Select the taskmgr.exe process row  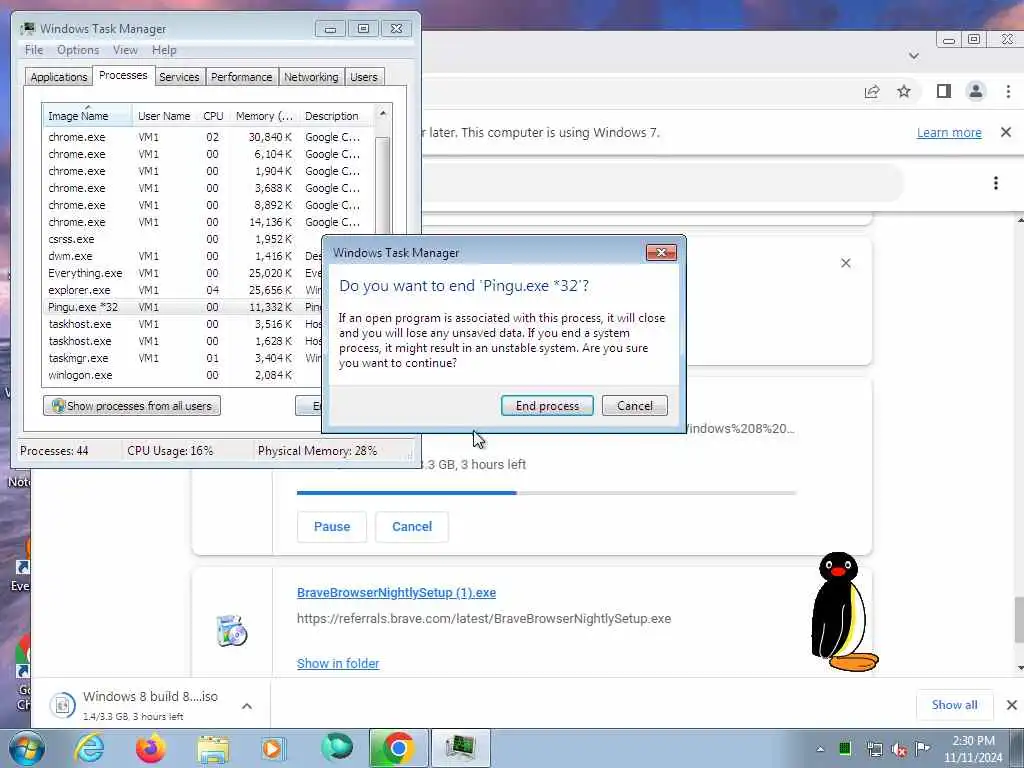tap(184, 358)
